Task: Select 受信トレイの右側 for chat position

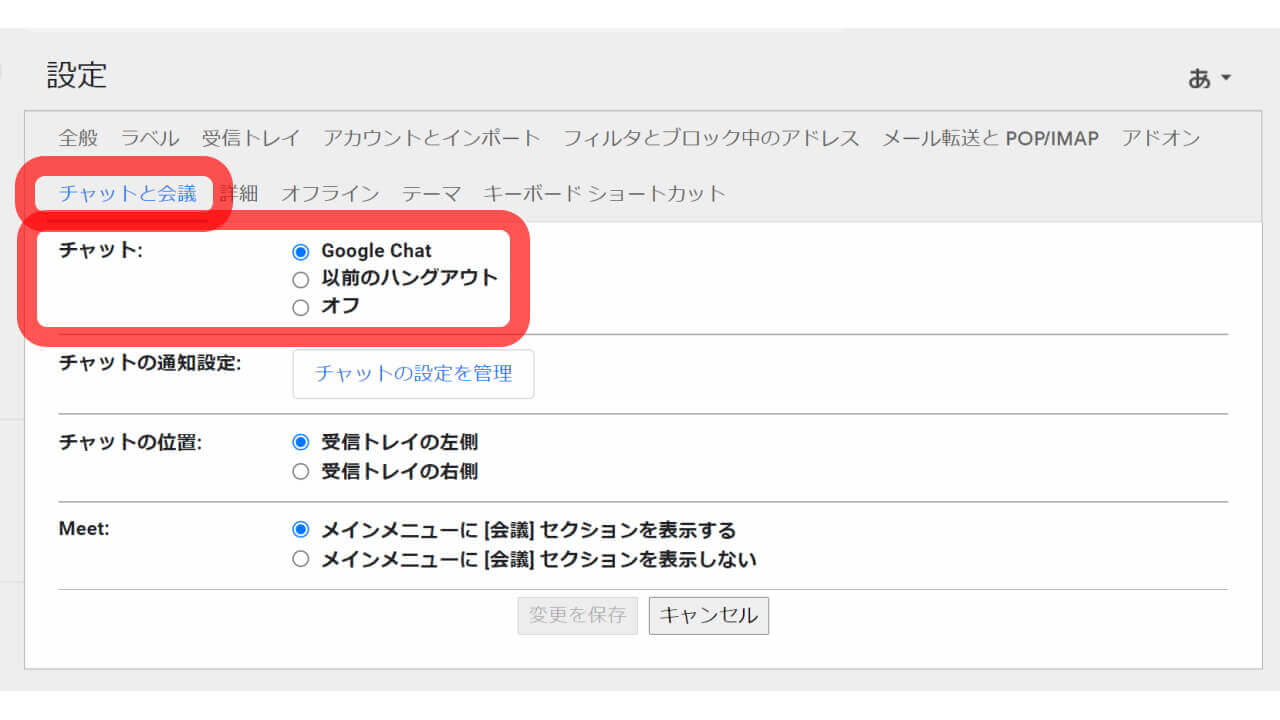Action: click(x=301, y=471)
